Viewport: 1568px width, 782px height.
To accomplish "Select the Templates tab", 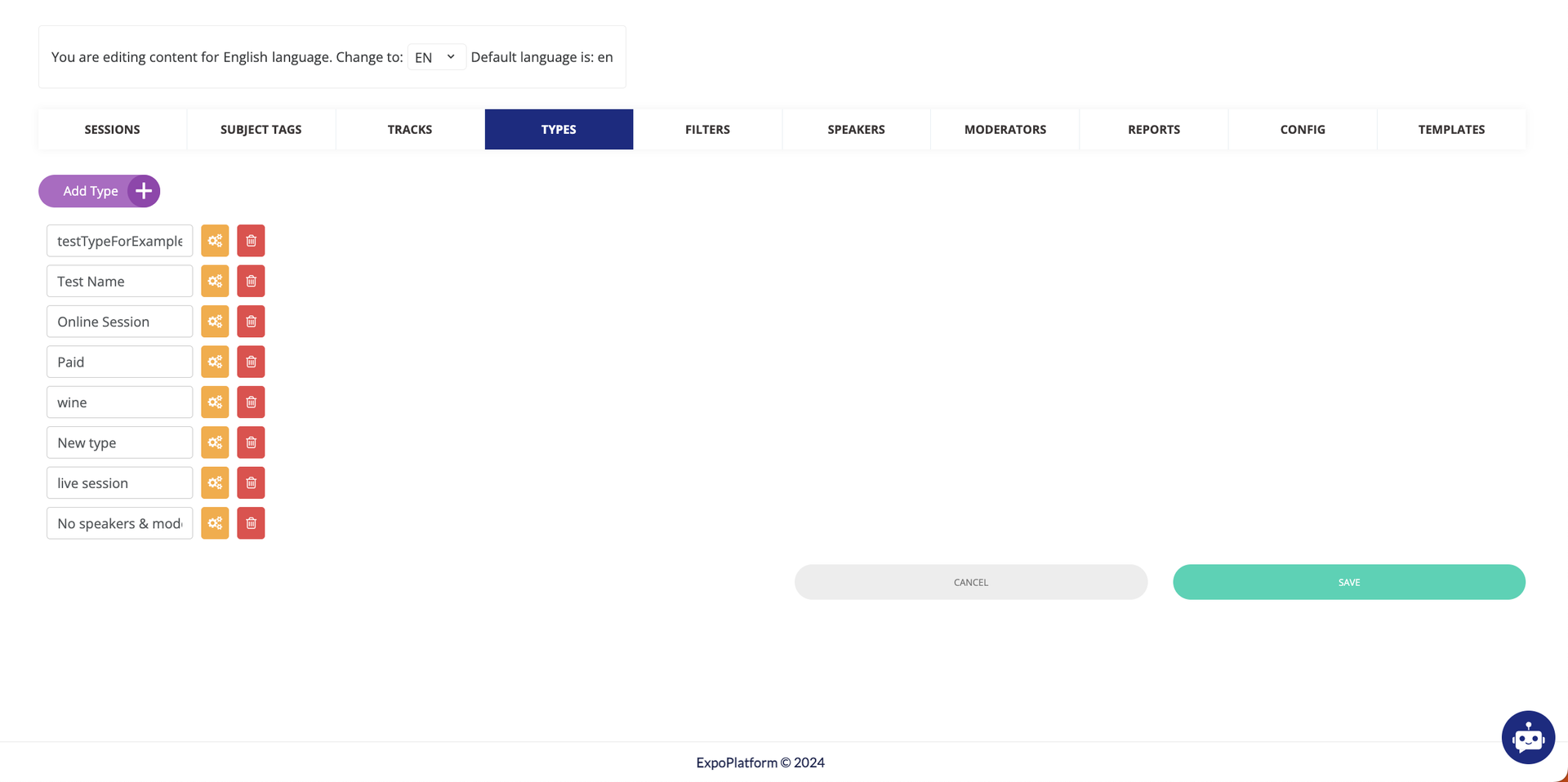I will click(1451, 130).
